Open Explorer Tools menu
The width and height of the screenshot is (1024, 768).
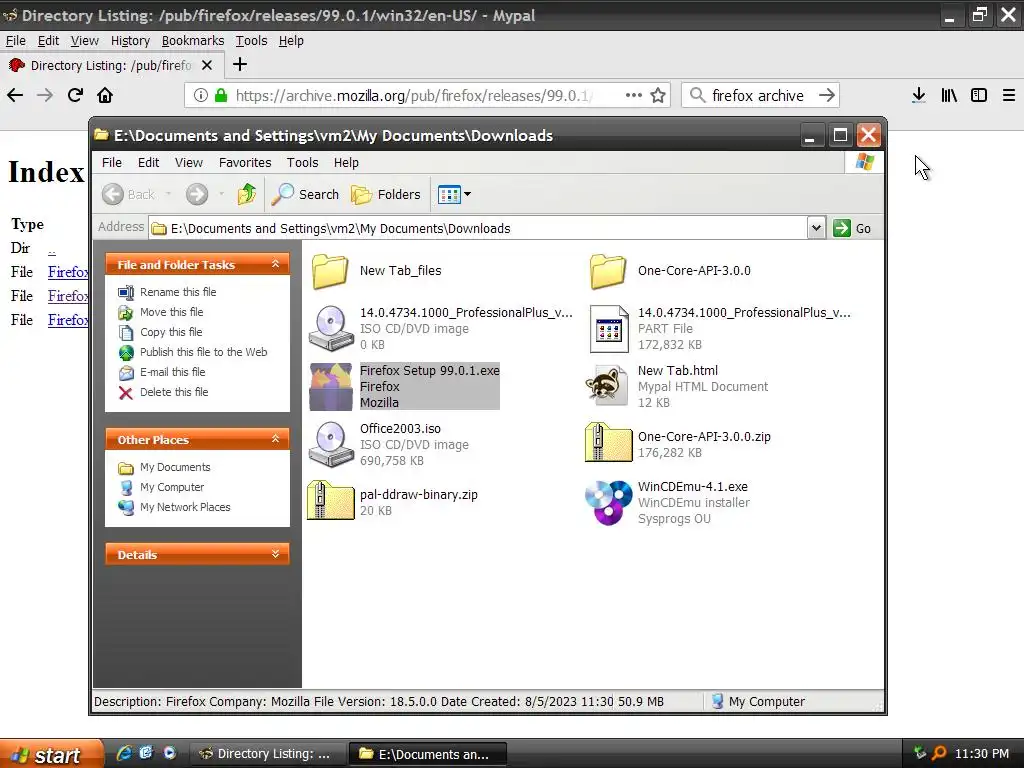[x=302, y=162]
